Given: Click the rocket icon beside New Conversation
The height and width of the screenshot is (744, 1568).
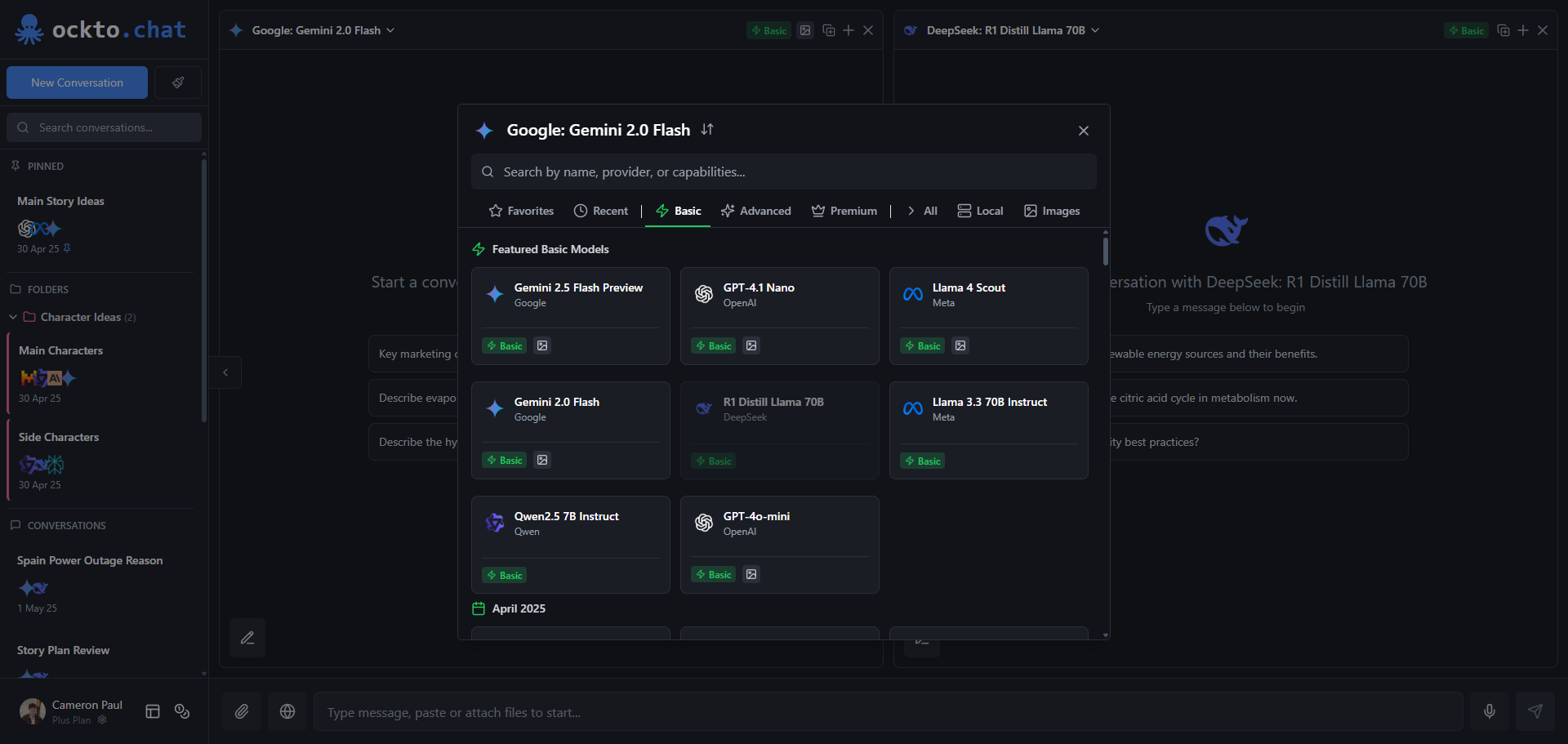Looking at the screenshot, I should pos(178,82).
